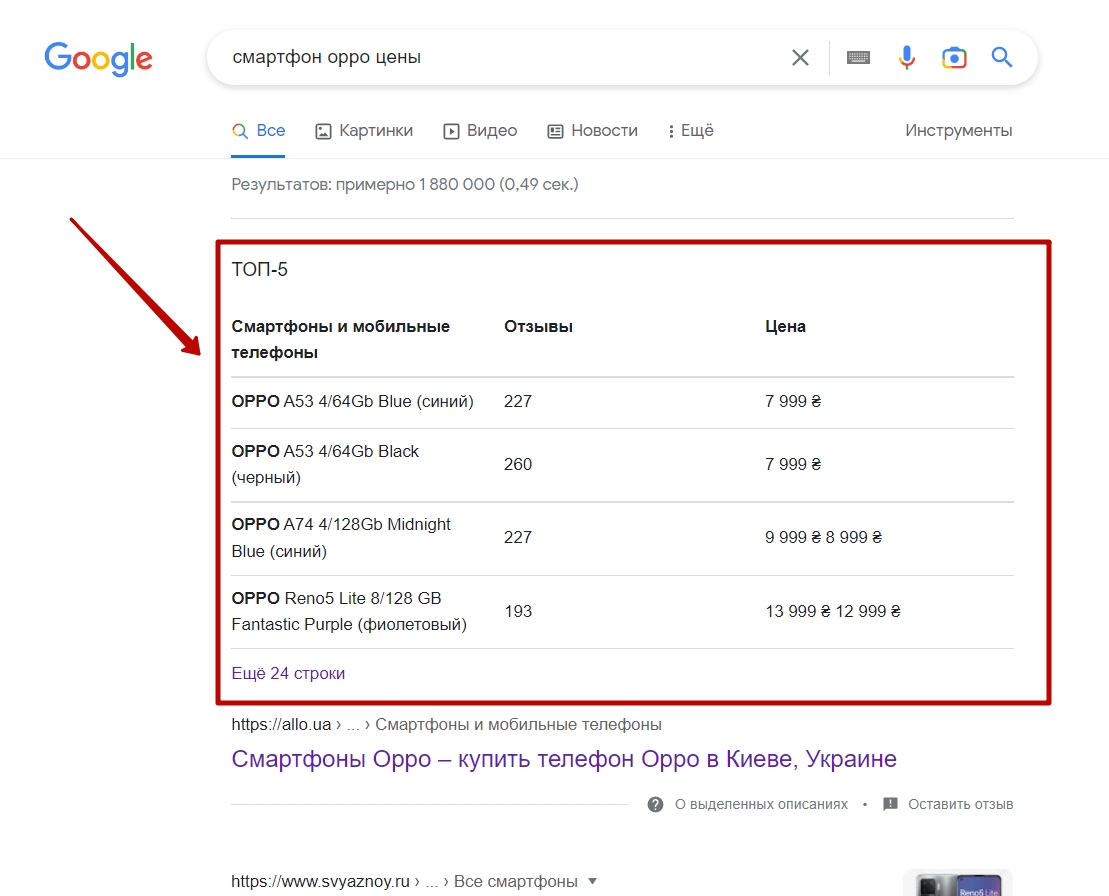This screenshot has height=896, width=1109.
Task: Open the Инструменты search tools
Action: pyautogui.click(x=958, y=131)
